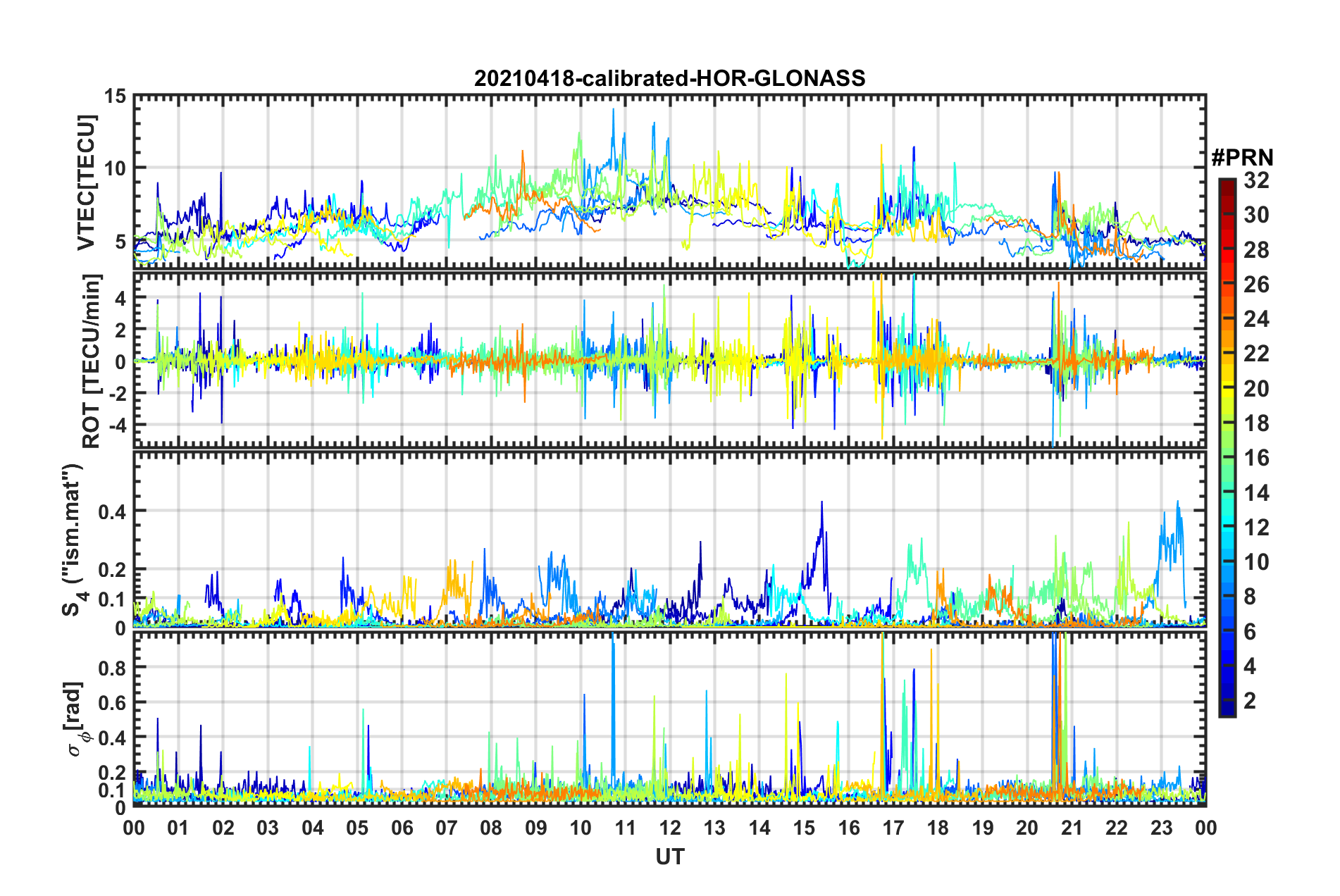Click the S4 peak near 15 UT
This screenshot has width=1340, height=896.
(x=821, y=503)
